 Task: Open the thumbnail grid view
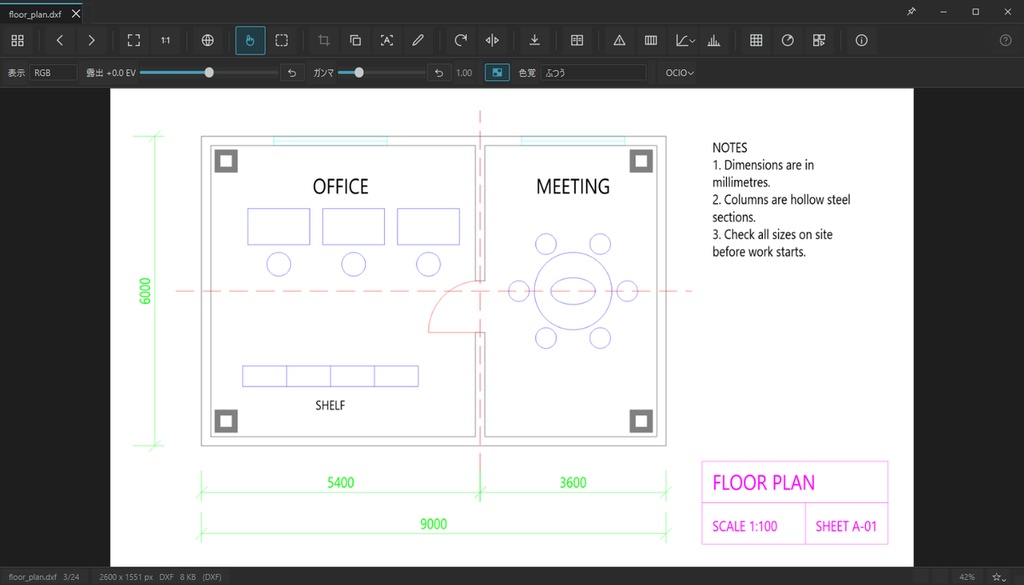point(18,40)
